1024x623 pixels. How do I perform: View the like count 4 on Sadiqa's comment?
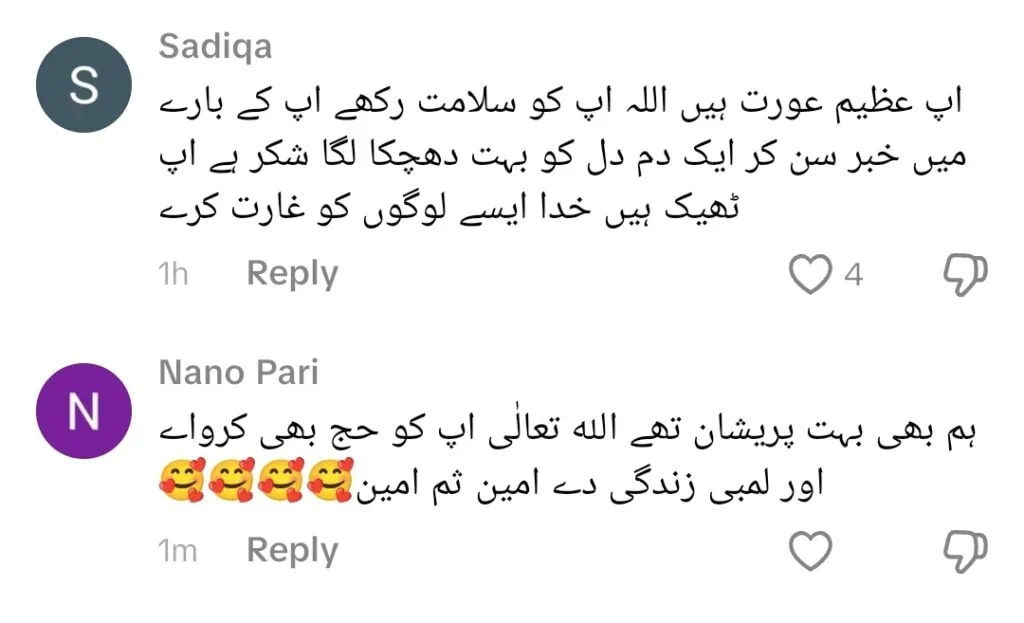click(x=853, y=274)
